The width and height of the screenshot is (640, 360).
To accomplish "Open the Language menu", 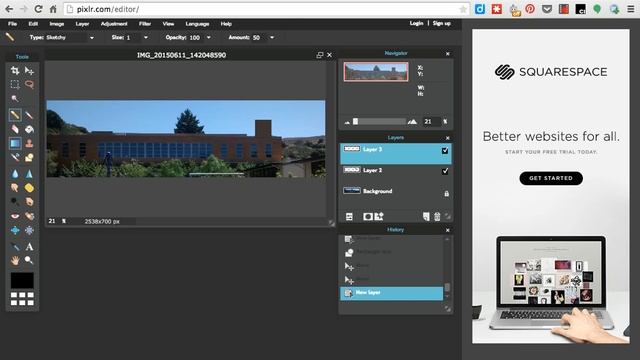I will 197,24.
